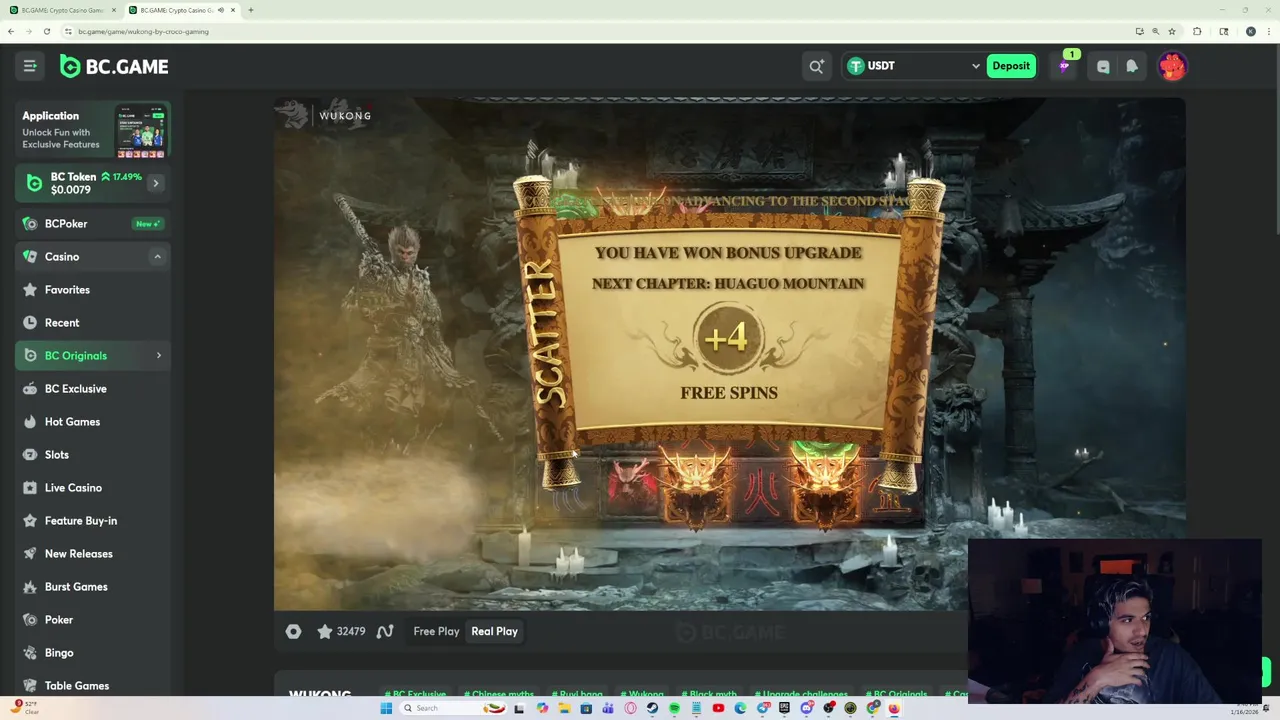
Task: Click the Upgrade challenges tag
Action: coord(801,693)
